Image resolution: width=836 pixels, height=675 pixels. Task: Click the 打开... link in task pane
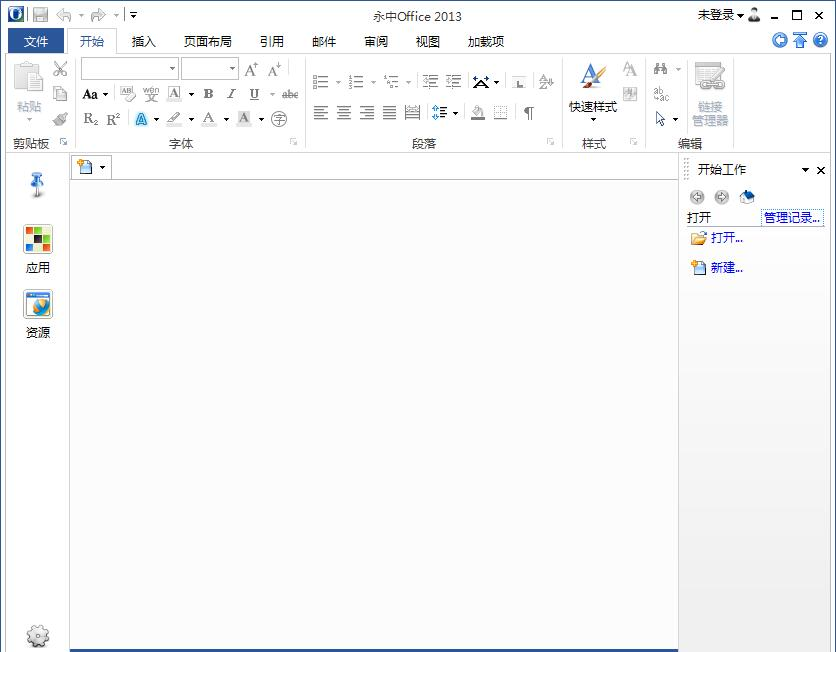click(727, 238)
